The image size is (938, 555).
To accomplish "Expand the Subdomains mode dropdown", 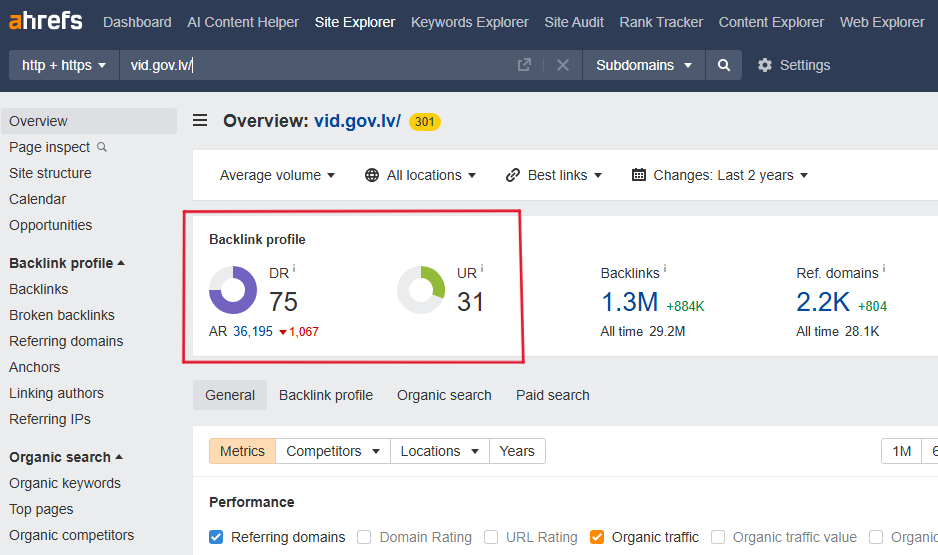I will (643, 65).
